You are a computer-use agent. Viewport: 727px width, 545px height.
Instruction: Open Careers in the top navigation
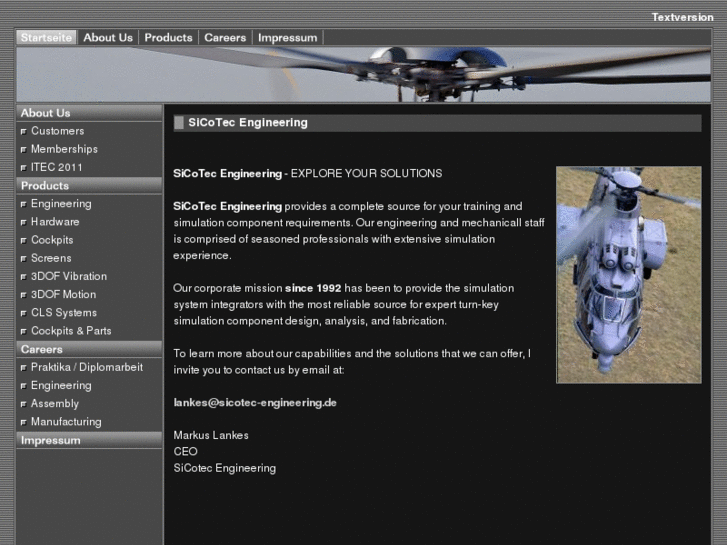225,38
